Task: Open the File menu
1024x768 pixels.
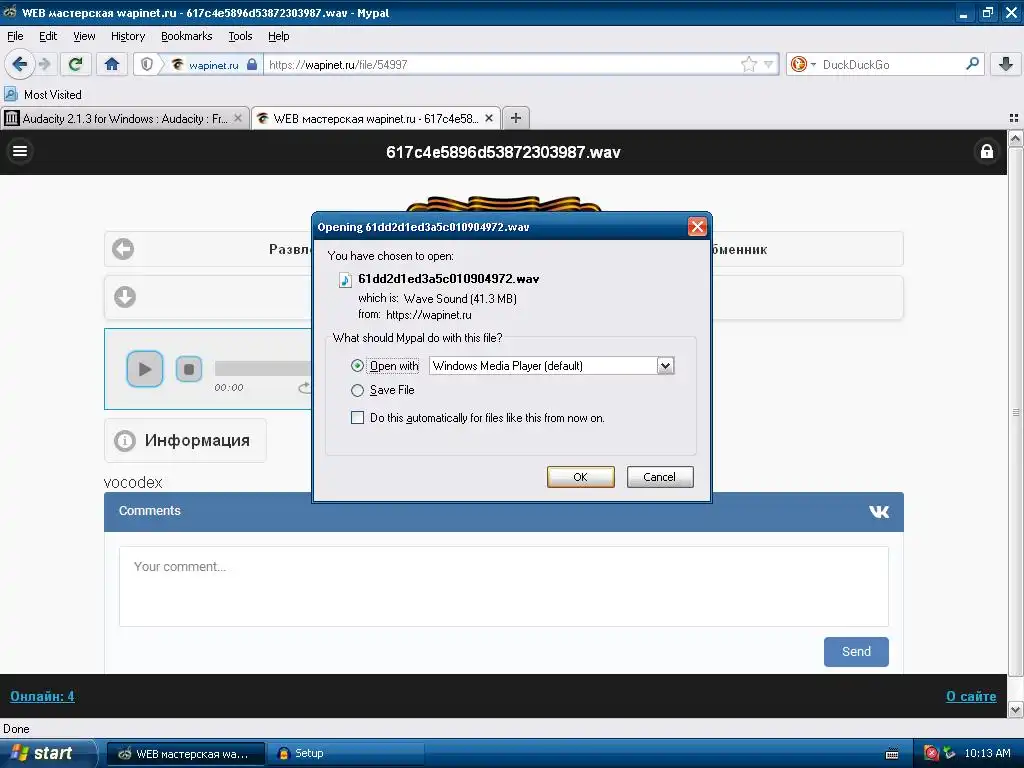Action: (15, 36)
